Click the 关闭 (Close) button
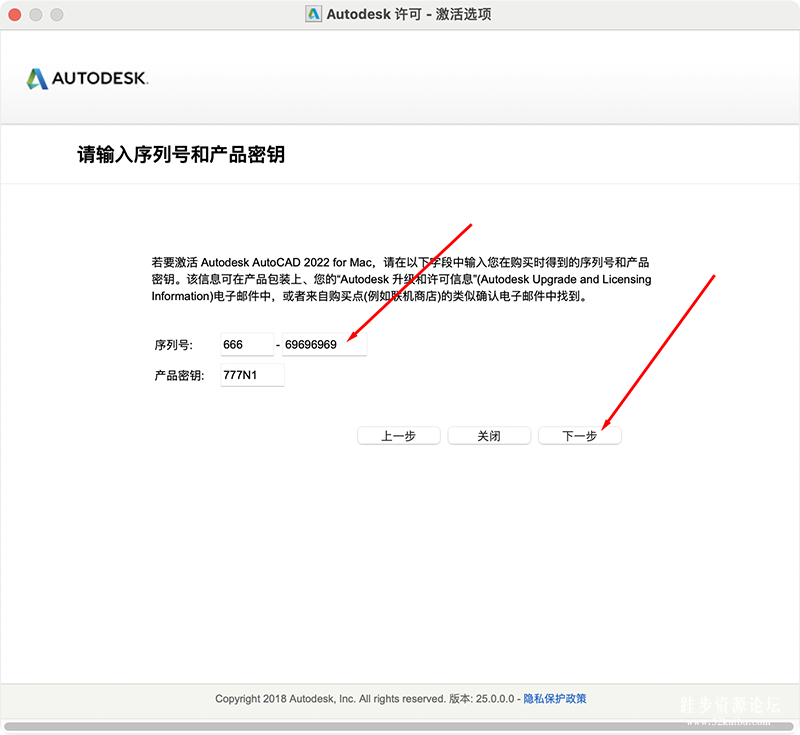 [489, 436]
